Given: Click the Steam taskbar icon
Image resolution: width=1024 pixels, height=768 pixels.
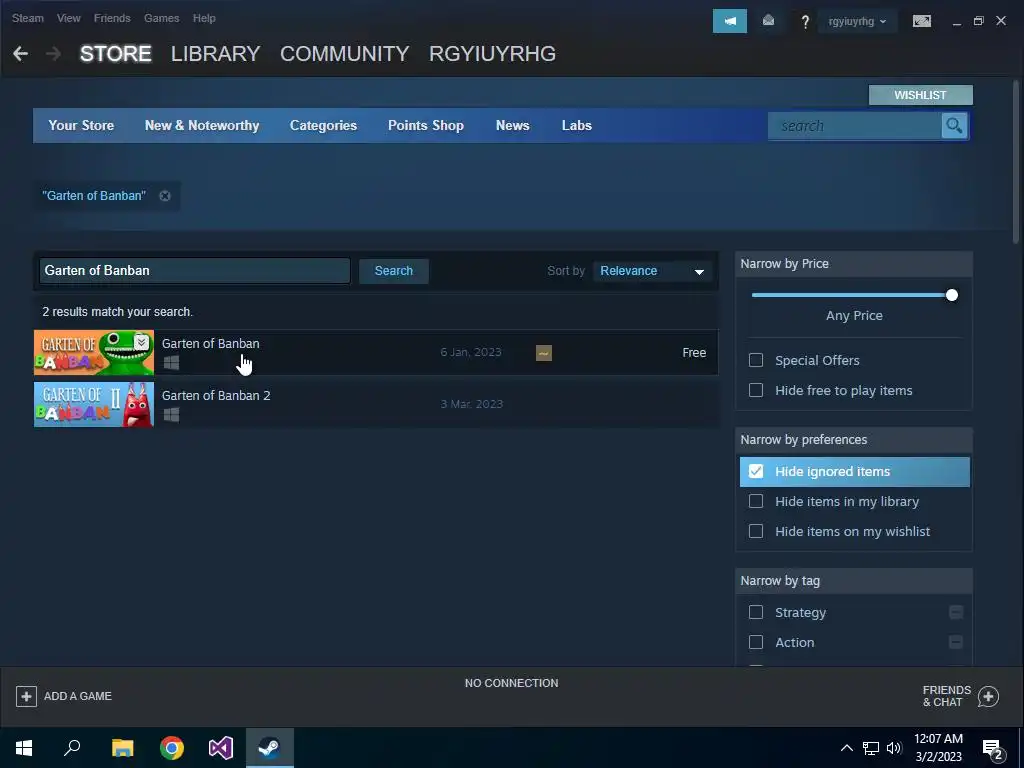Looking at the screenshot, I should pos(269,748).
